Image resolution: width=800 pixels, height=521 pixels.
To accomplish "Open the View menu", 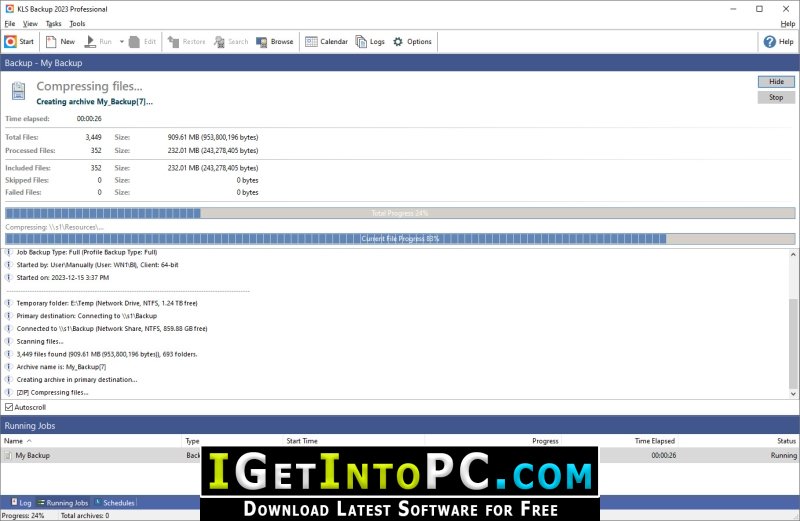I will click(x=30, y=23).
